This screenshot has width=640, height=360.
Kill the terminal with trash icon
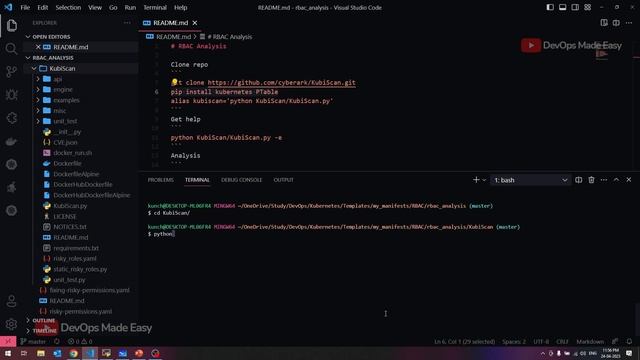point(591,180)
